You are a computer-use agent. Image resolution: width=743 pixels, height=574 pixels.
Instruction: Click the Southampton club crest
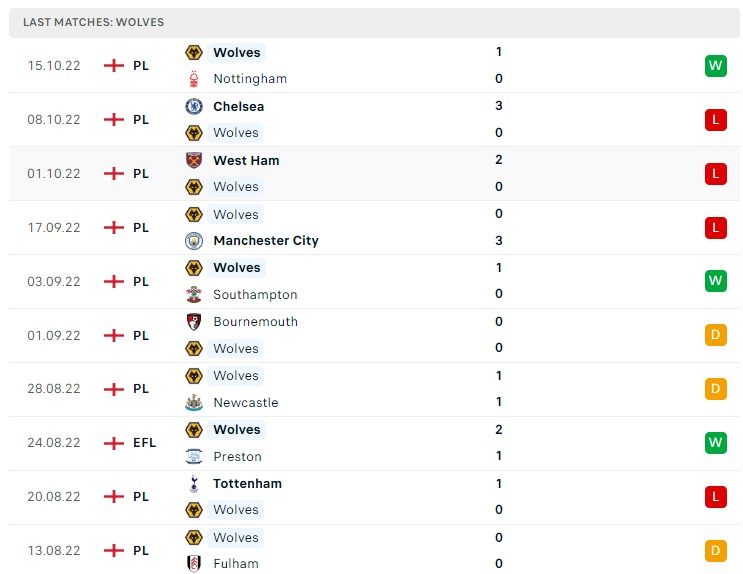(194, 294)
